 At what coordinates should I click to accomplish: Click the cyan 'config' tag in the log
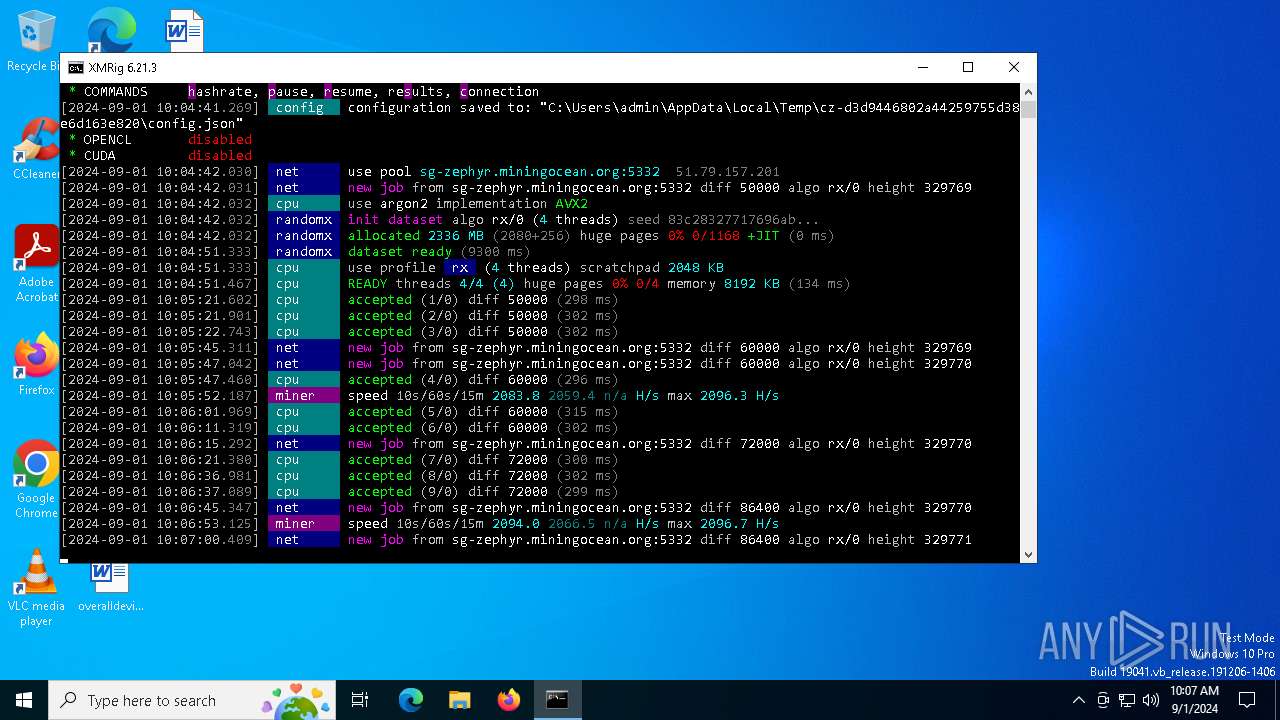[303, 108]
